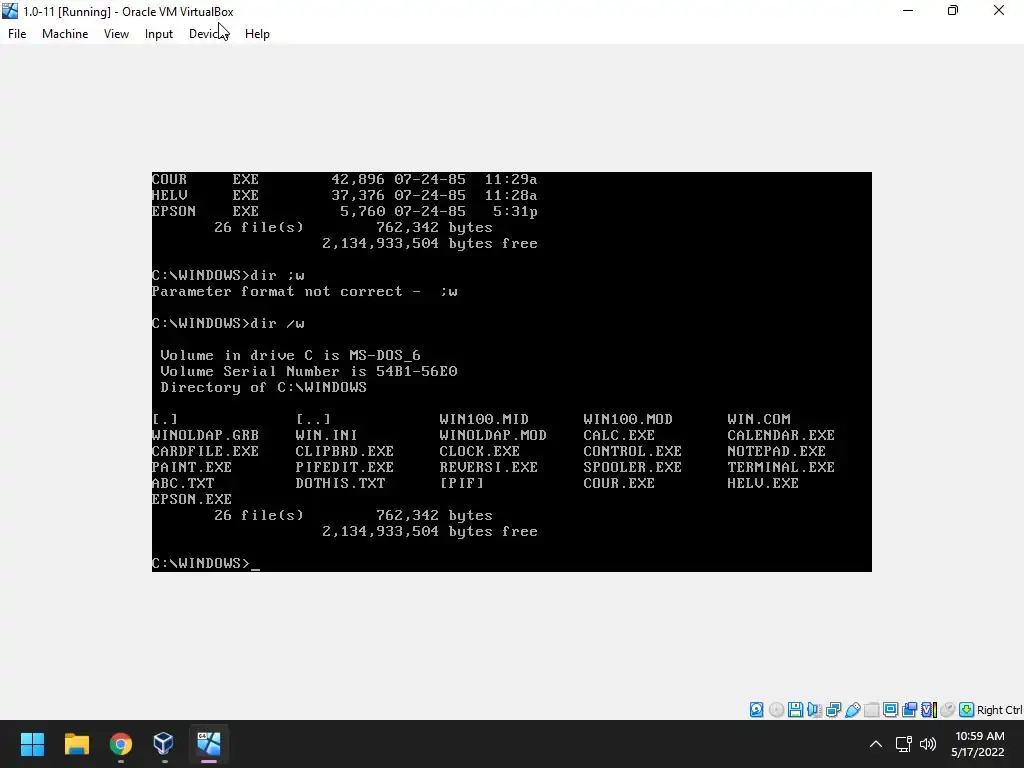Open File Explorer from the taskbar
The width and height of the screenshot is (1024, 768).
[76, 744]
